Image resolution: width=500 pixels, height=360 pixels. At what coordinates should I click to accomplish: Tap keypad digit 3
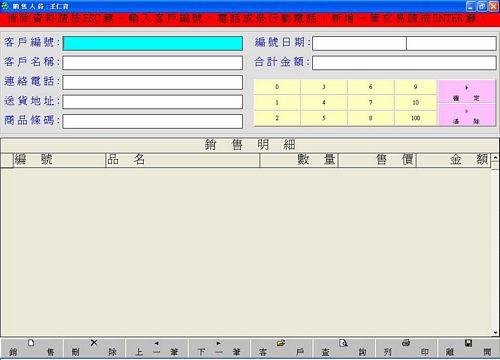[x=324, y=87]
